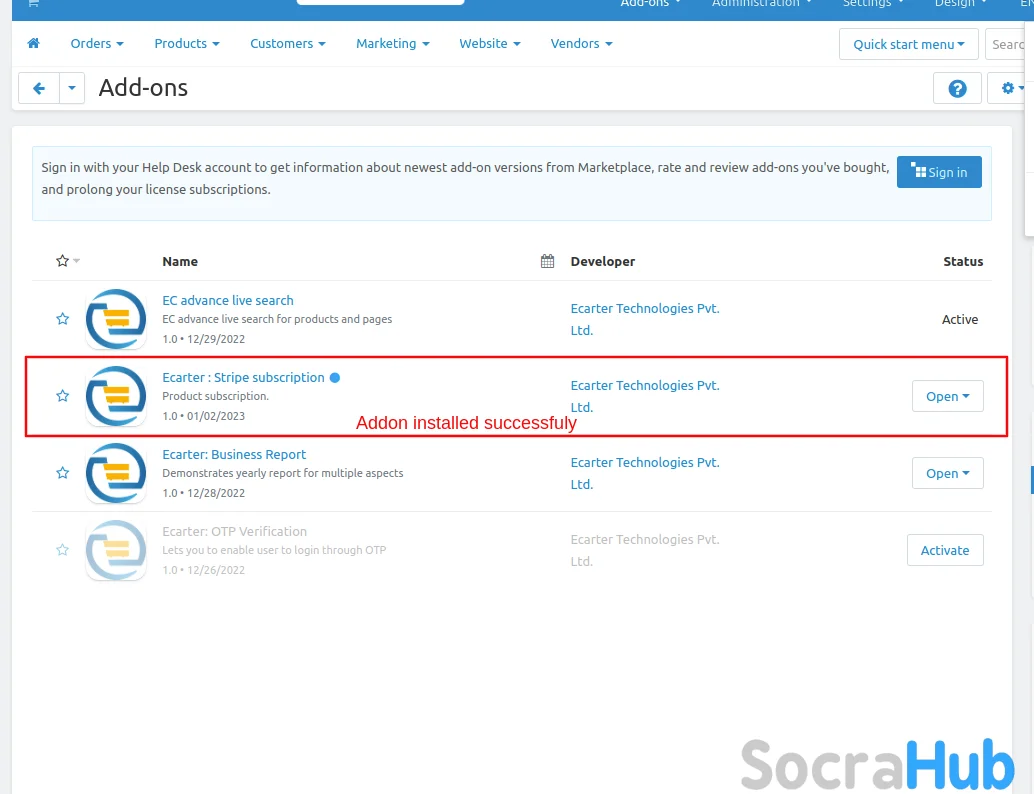Favorite Ecarter OTP Verification add-on
The height and width of the screenshot is (794, 1034).
63,550
